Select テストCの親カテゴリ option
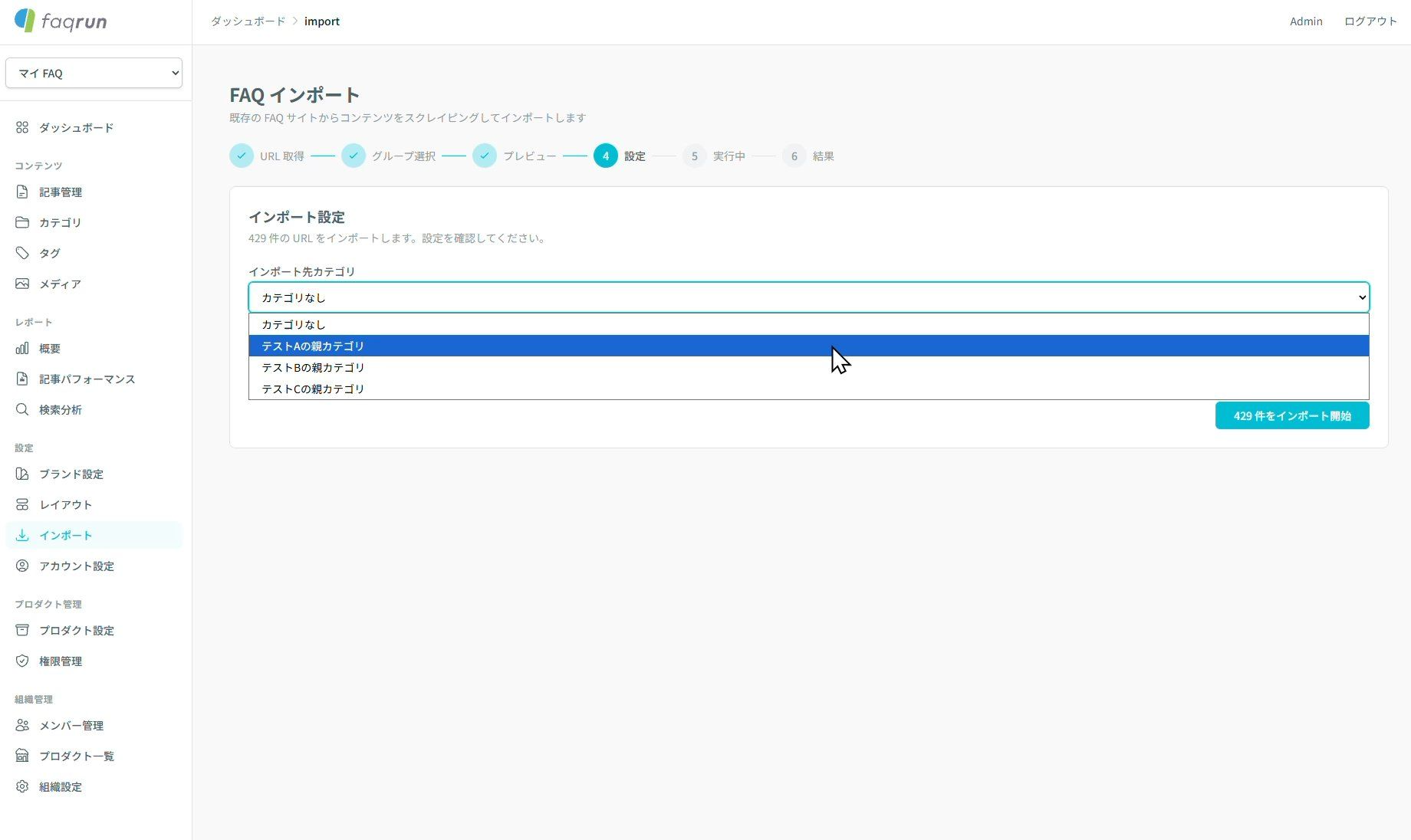1411x840 pixels. tap(809, 389)
